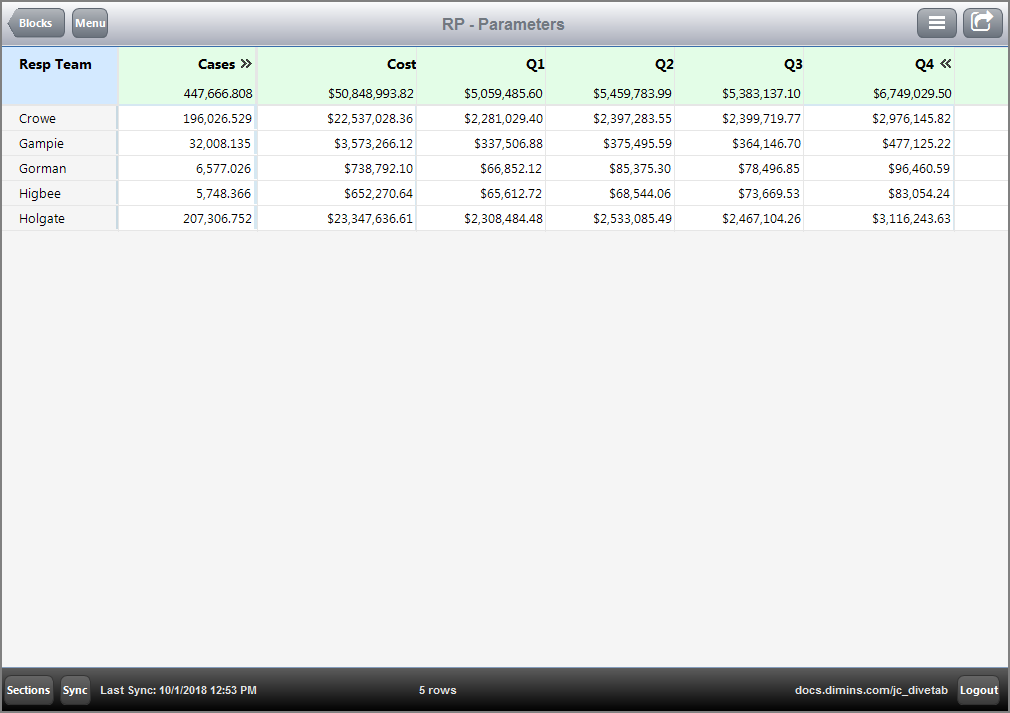Open the hamburger options menu
This screenshot has width=1010, height=713.
[937, 22]
